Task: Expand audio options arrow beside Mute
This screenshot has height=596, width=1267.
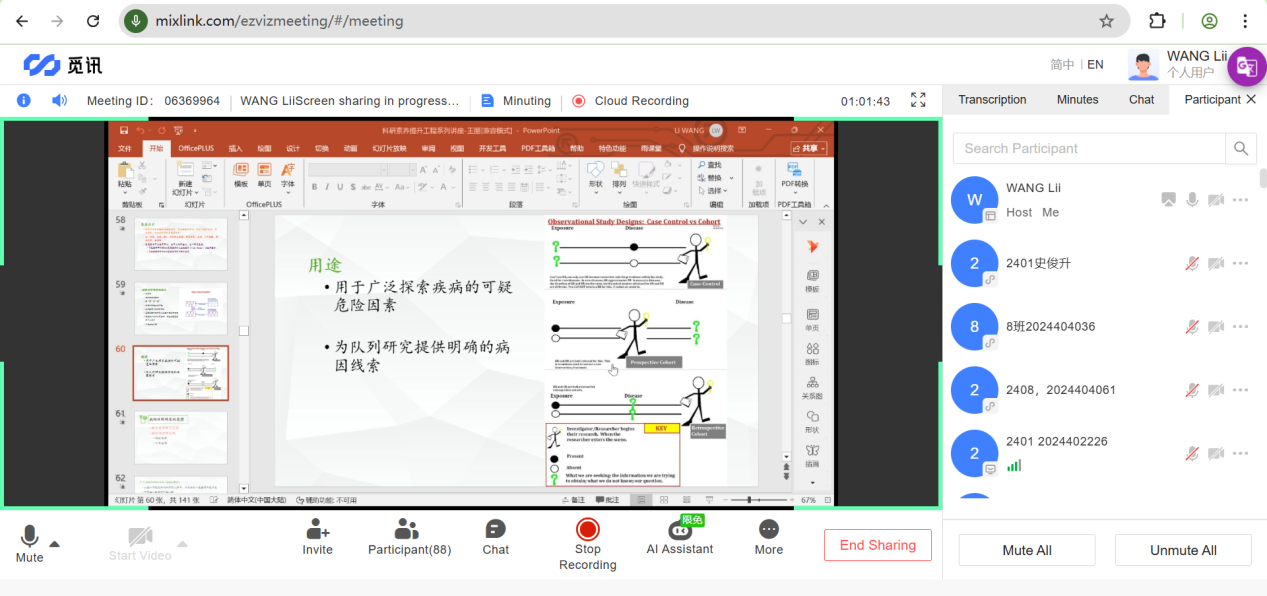Action: [55, 544]
